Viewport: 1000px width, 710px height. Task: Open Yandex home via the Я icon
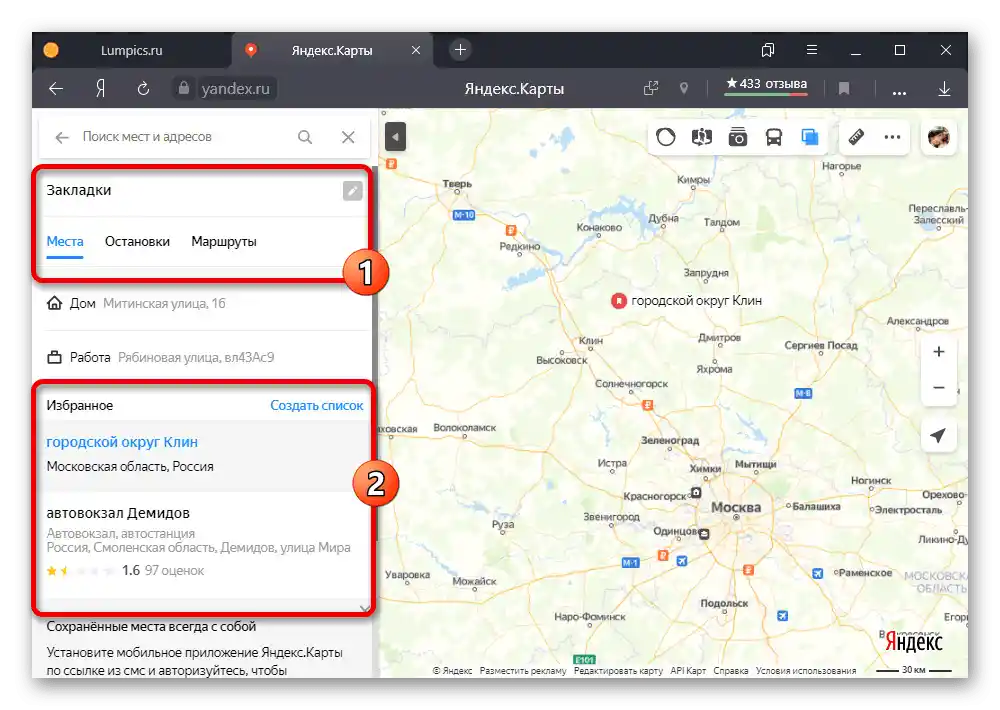[101, 89]
